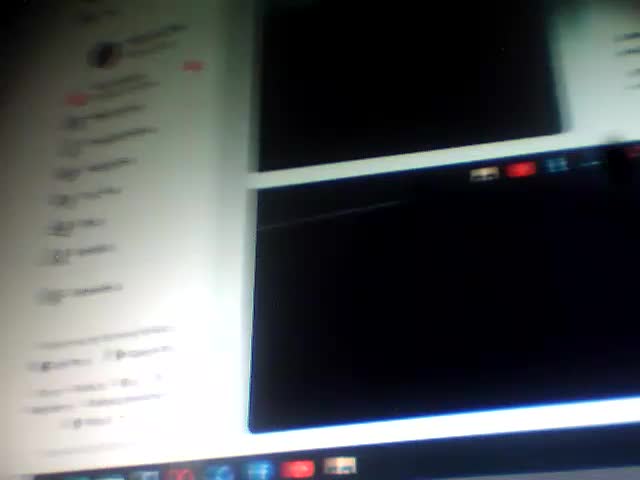Click the last isolated item in the sidebar list

pyautogui.click(x=50, y=294)
